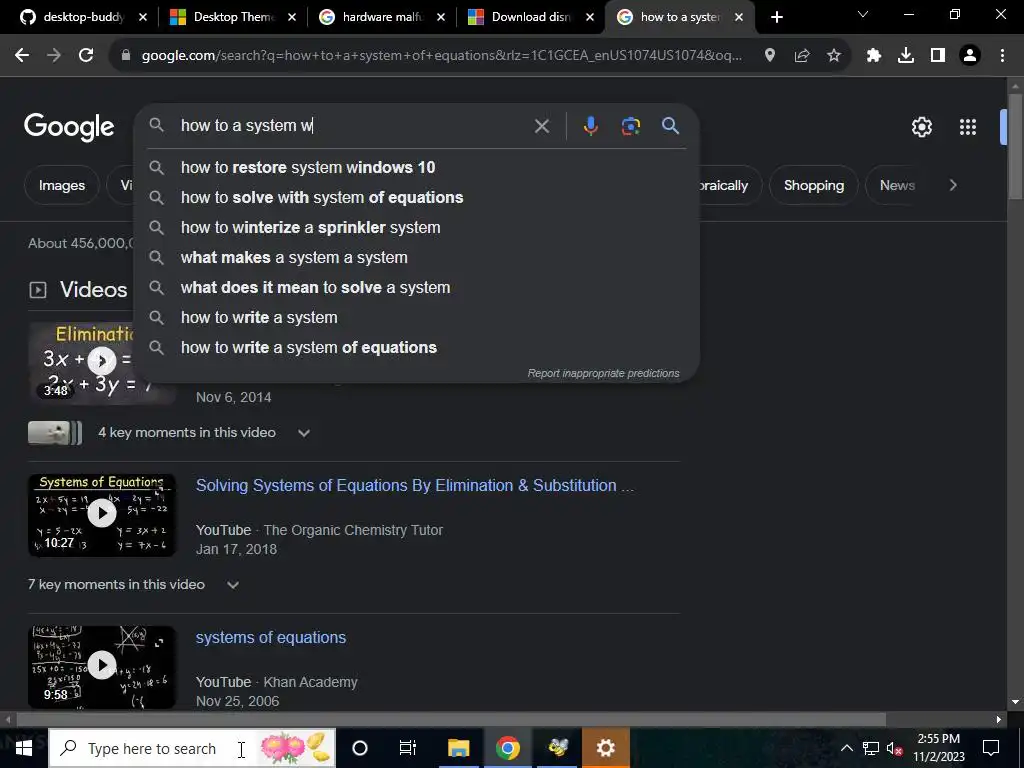
Task: Open Solving Systems of Equations By Elimination video
Action: pos(415,485)
